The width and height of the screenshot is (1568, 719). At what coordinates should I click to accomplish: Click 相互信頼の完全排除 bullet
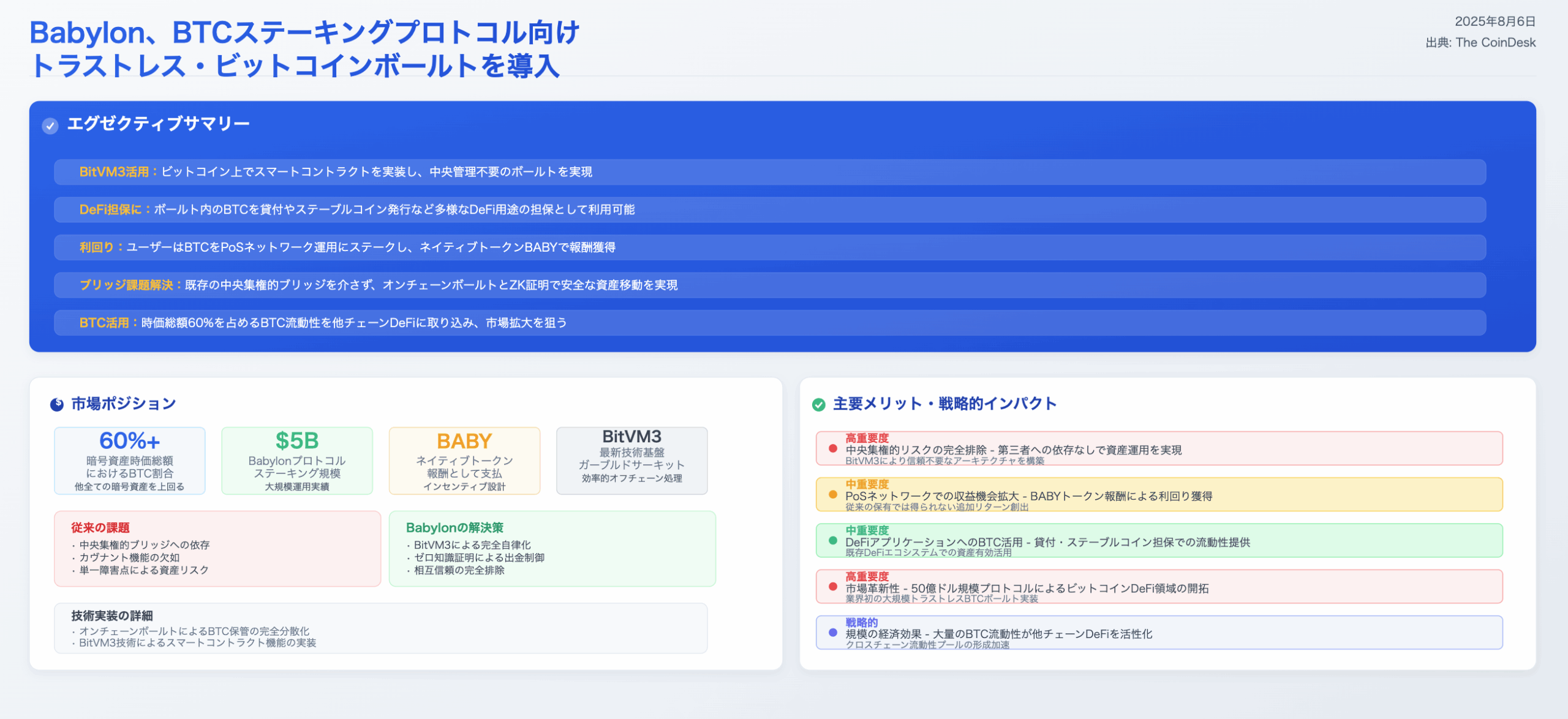[x=459, y=570]
